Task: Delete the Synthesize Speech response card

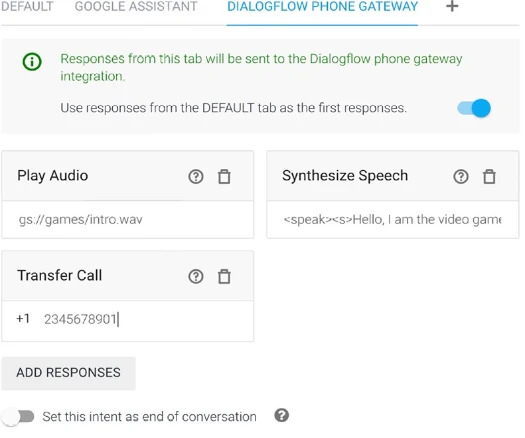Action: click(x=489, y=176)
